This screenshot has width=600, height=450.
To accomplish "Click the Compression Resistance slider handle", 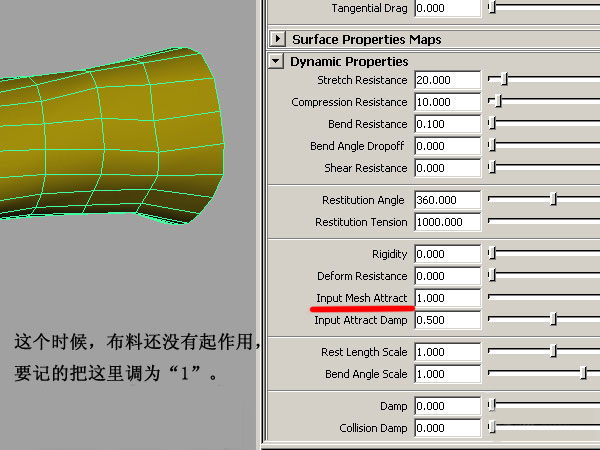I will point(498,101).
